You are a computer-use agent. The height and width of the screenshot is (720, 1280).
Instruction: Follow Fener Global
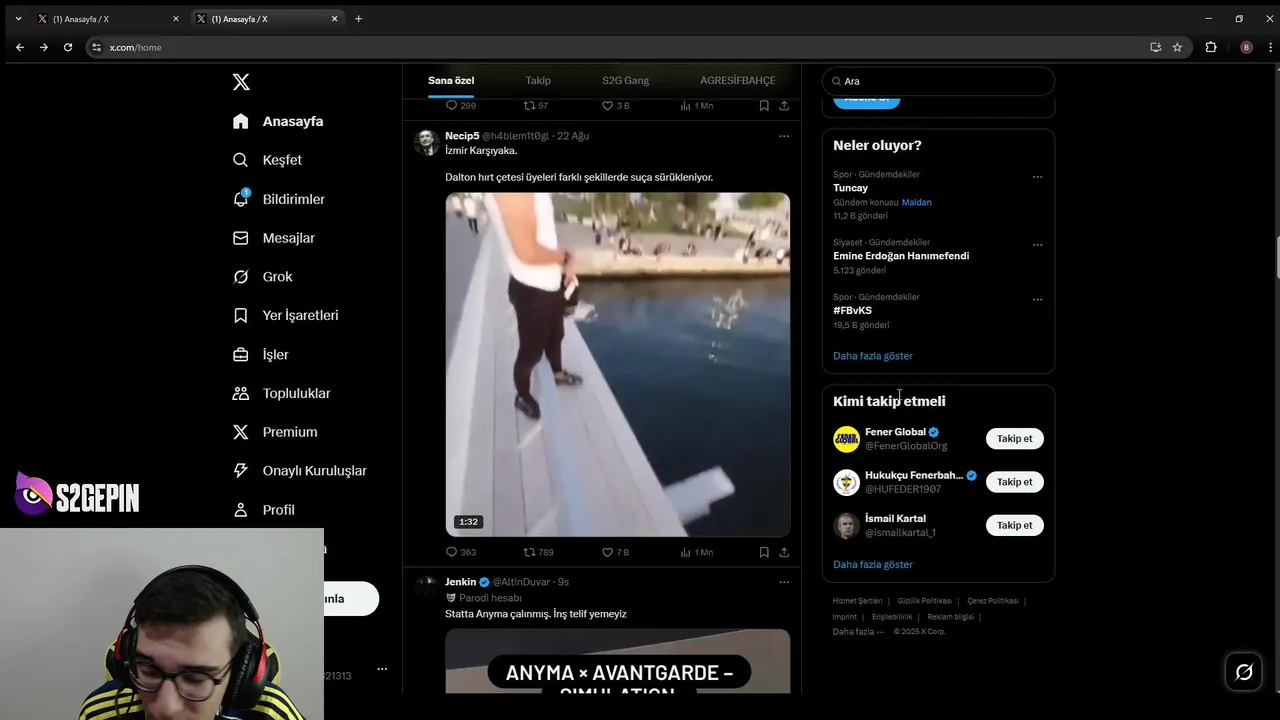[x=1014, y=439]
